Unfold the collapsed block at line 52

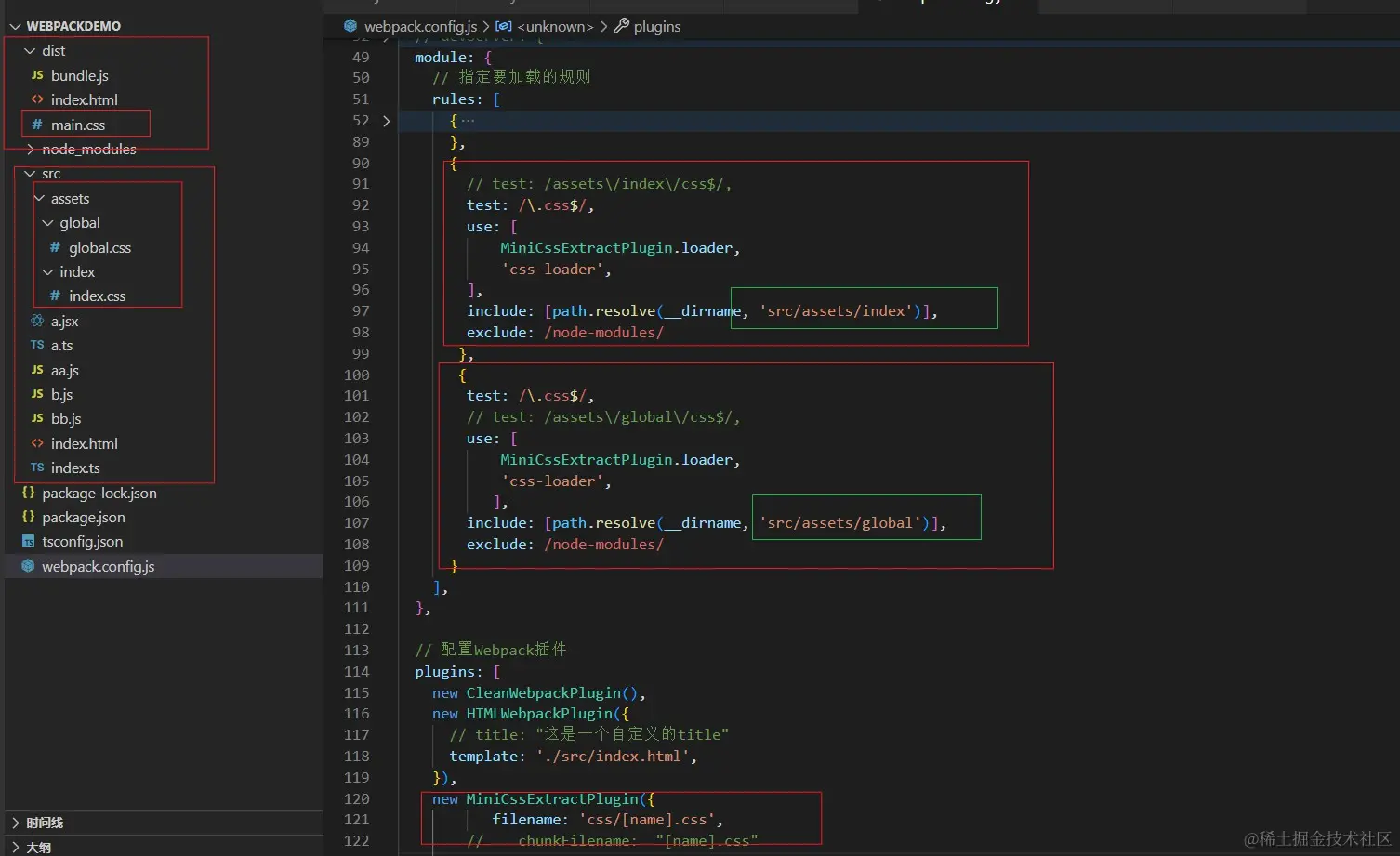[x=387, y=121]
